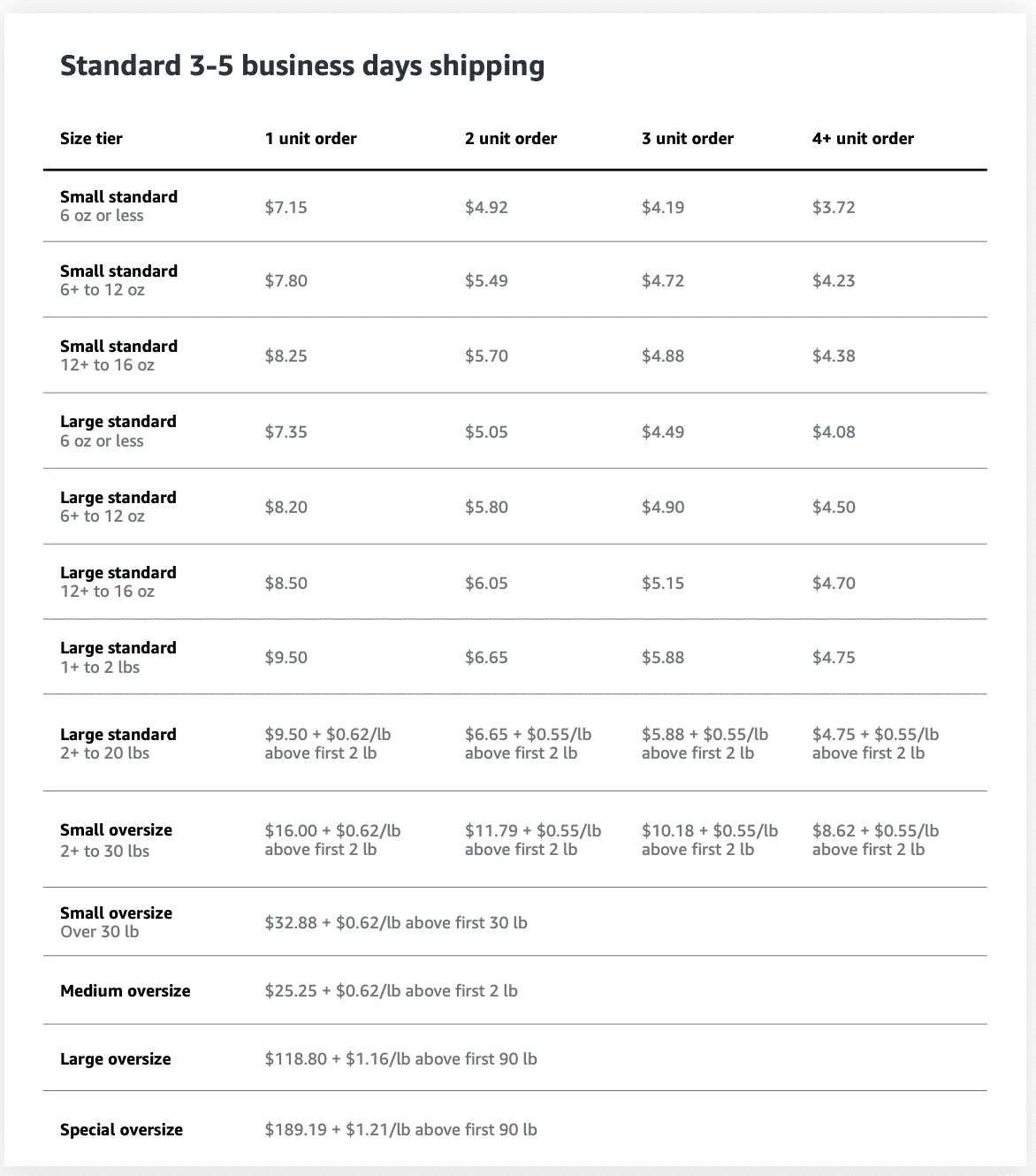Click the '$118.80 + $1.16/lb' Large oversize rate
The width and height of the screenshot is (1036, 1176).
(400, 1059)
